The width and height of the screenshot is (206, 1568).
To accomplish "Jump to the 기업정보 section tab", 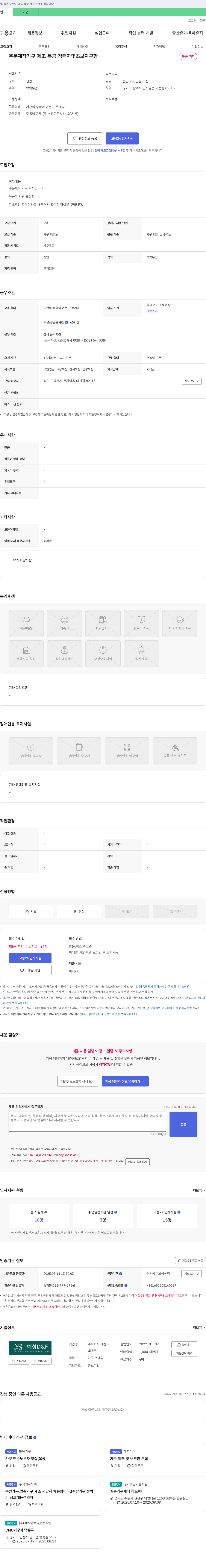I will pos(197,47).
